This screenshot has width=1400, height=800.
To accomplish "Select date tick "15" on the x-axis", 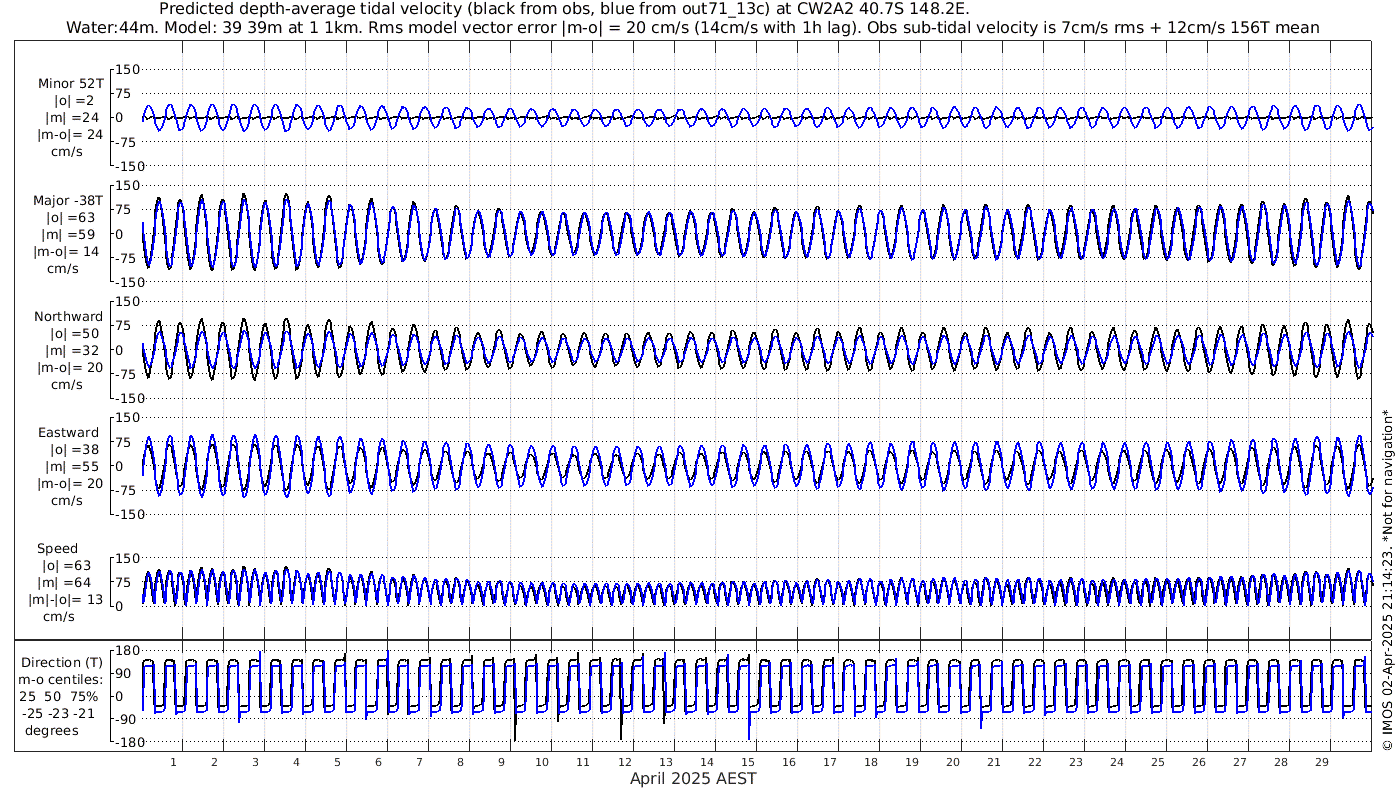I will tap(747, 762).
